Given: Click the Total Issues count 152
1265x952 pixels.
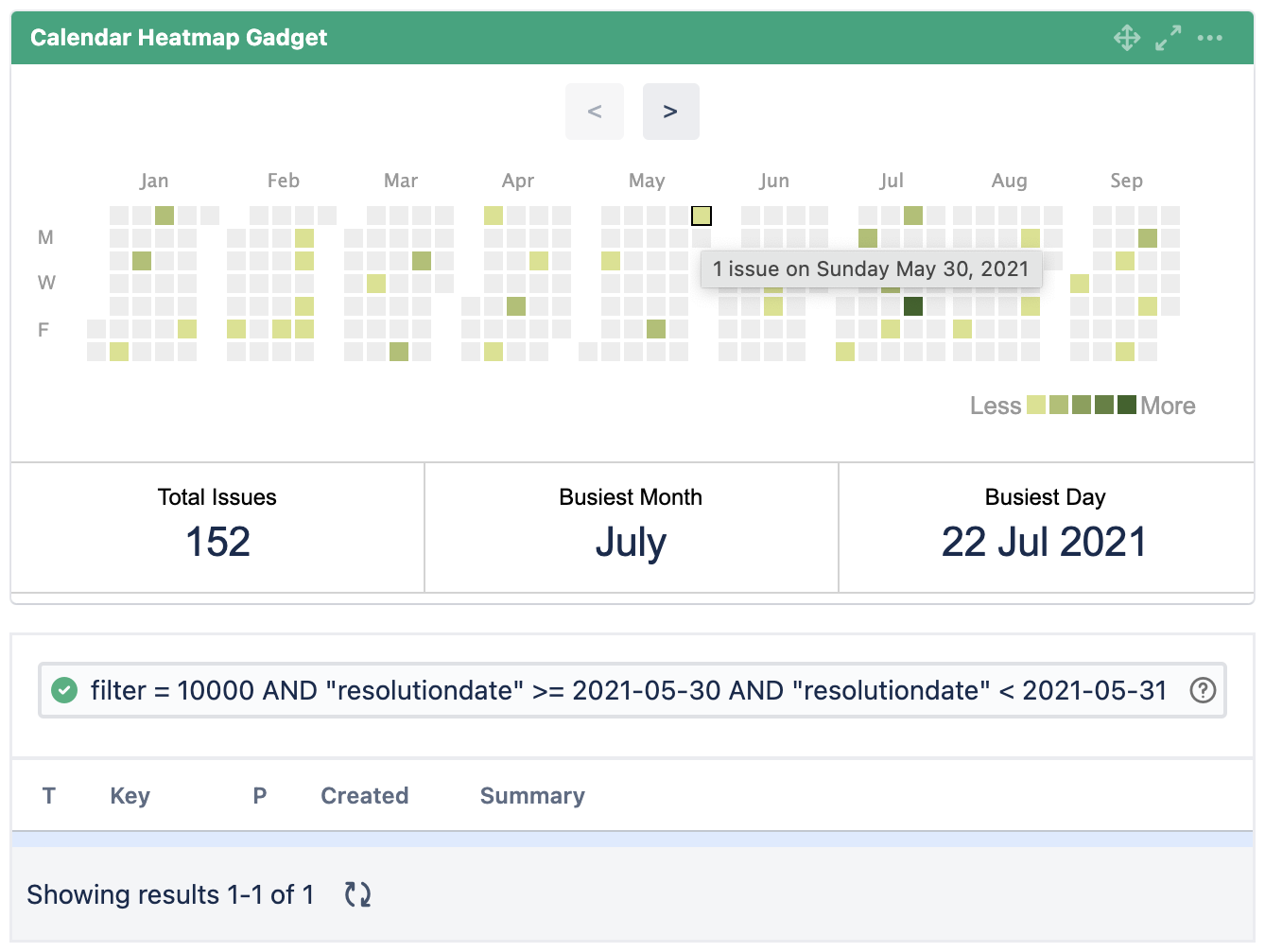Looking at the screenshot, I should (x=217, y=542).
